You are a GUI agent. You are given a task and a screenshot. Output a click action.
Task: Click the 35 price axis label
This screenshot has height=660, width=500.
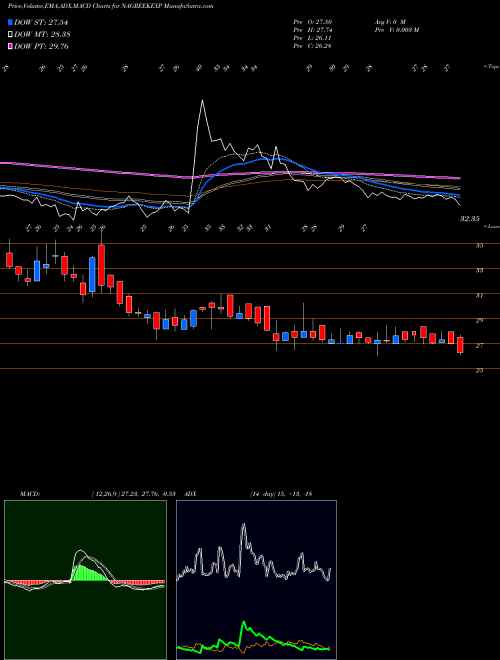[x=479, y=246]
